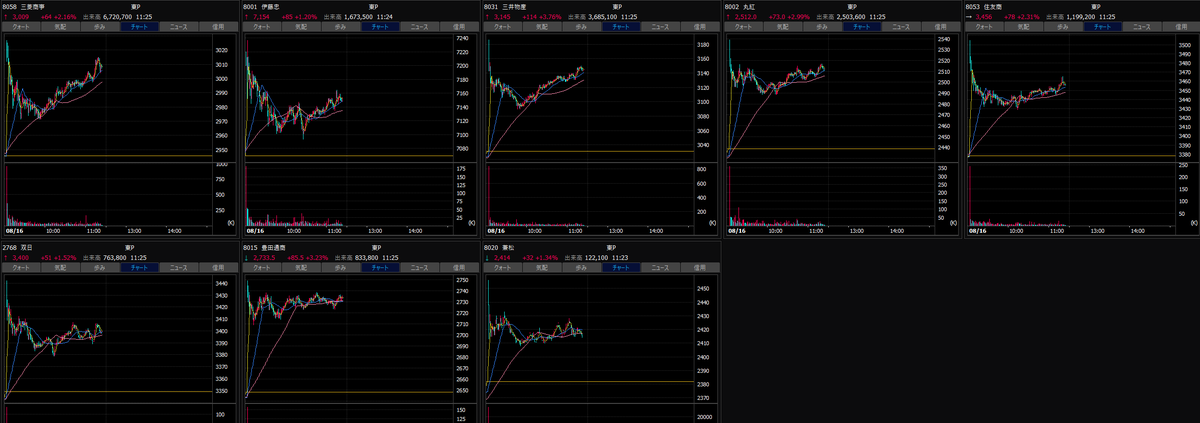Open クォート tab in 双日 2768 panel
1200x423 pixels.
tap(21, 268)
